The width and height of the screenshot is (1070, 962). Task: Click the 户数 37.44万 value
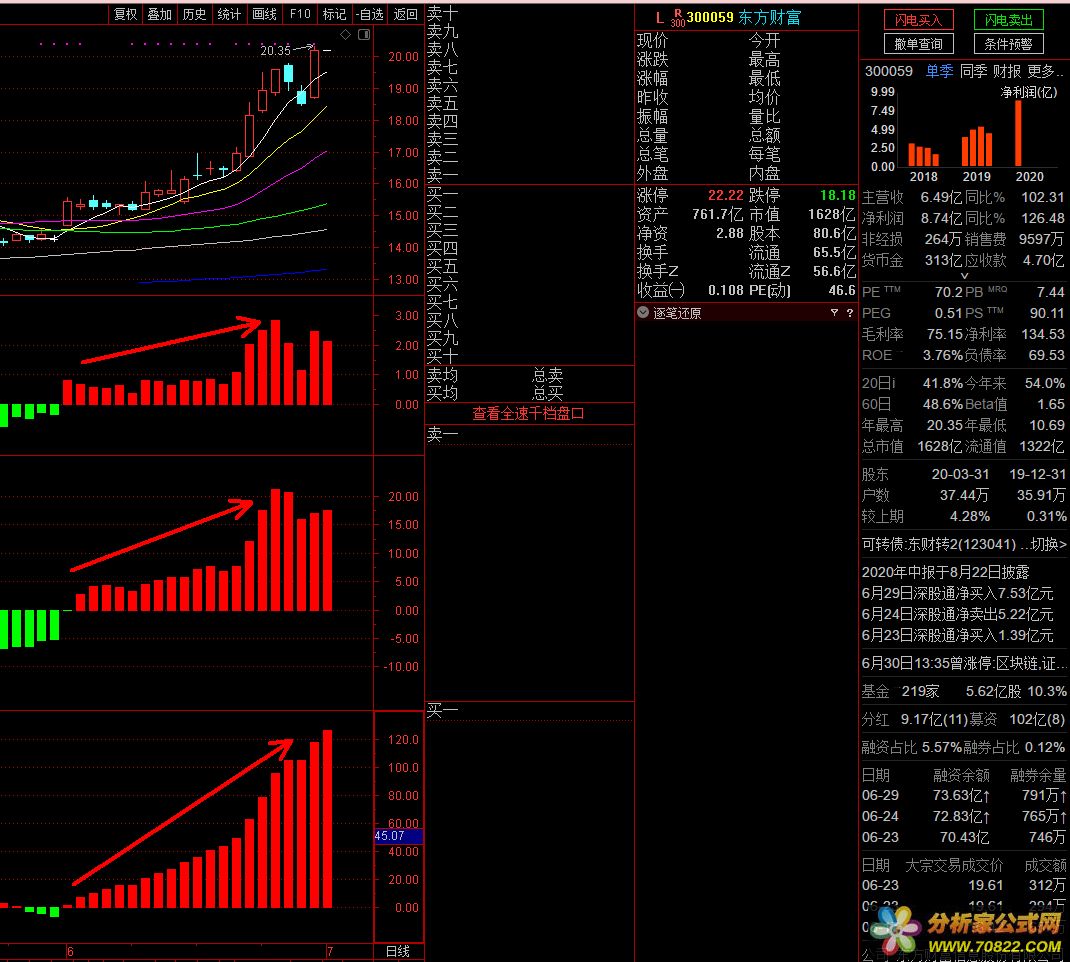964,495
